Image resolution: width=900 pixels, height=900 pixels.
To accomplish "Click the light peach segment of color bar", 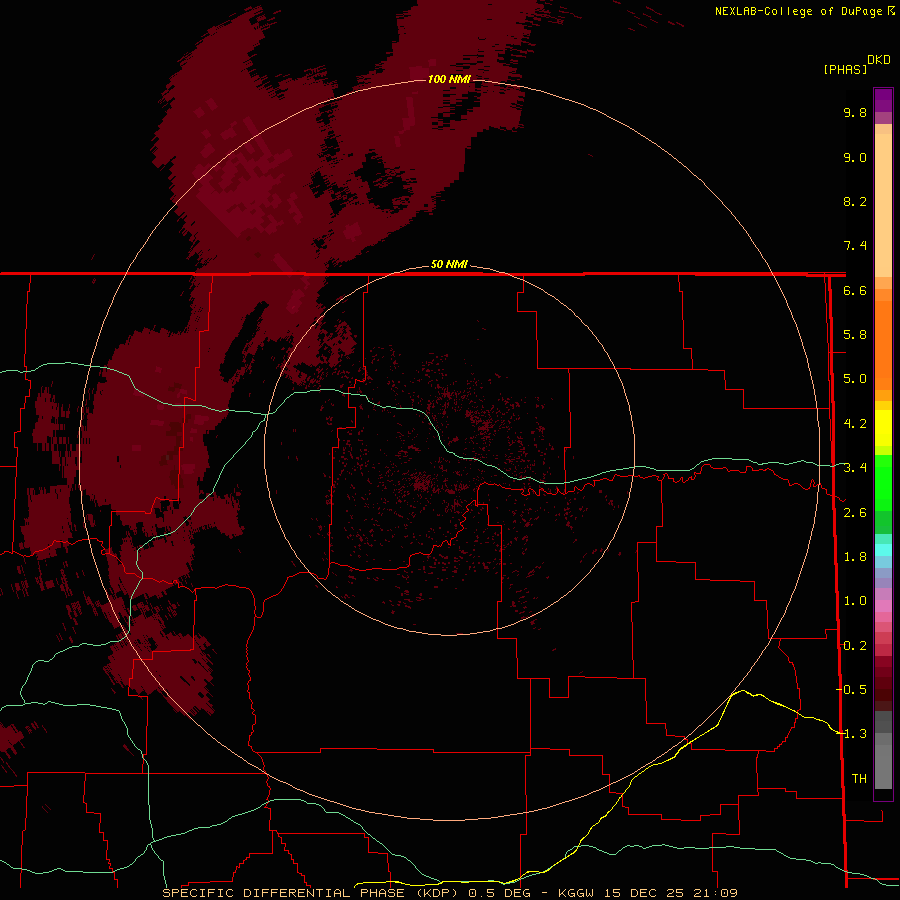I will [x=883, y=205].
